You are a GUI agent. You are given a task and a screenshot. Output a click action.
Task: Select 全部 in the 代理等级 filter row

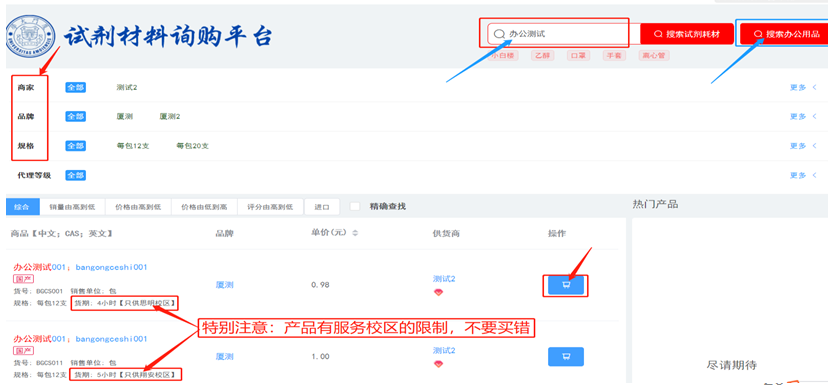tap(76, 175)
